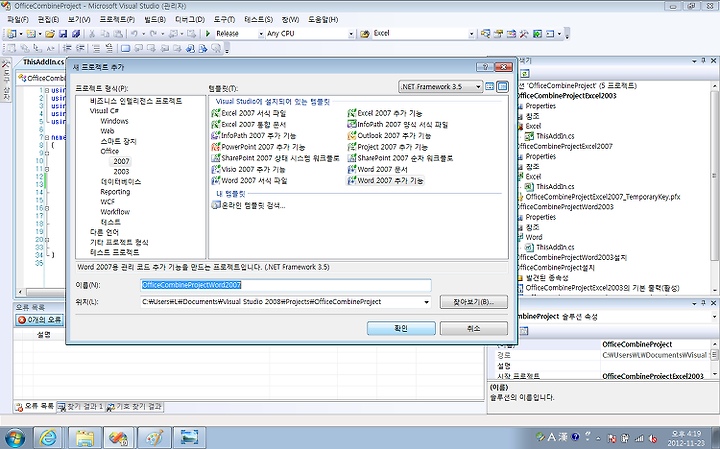Click the Add New Item toolbar icon
This screenshot has width=720, height=449.
point(31,34)
